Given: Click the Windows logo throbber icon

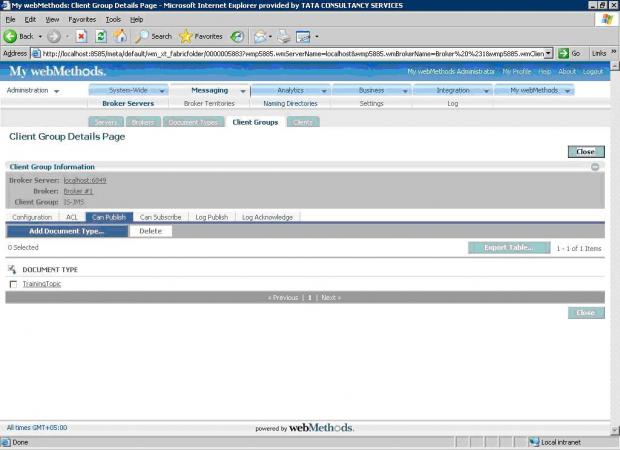Looking at the screenshot, I should coord(607,19).
